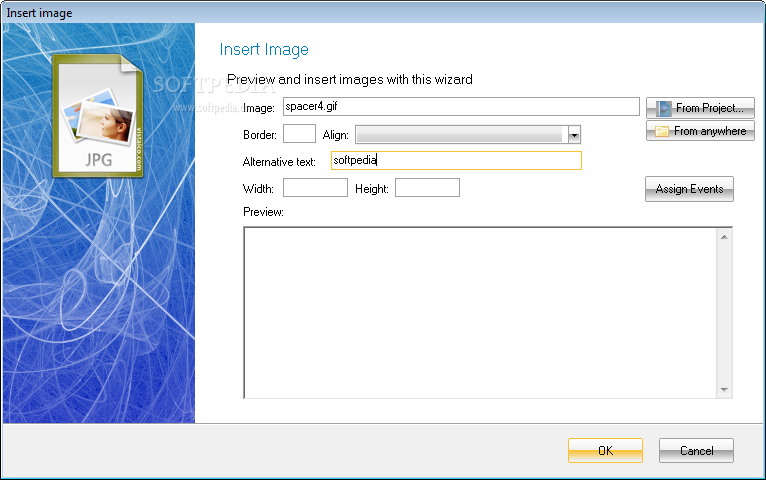Click the Border input box
766x480 pixels.
pyautogui.click(x=299, y=134)
